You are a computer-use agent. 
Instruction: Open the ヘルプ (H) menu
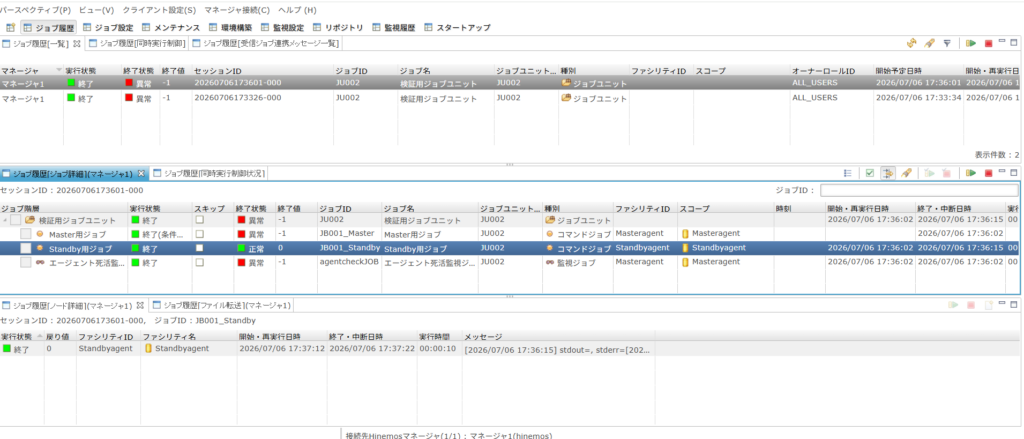click(x=297, y=10)
